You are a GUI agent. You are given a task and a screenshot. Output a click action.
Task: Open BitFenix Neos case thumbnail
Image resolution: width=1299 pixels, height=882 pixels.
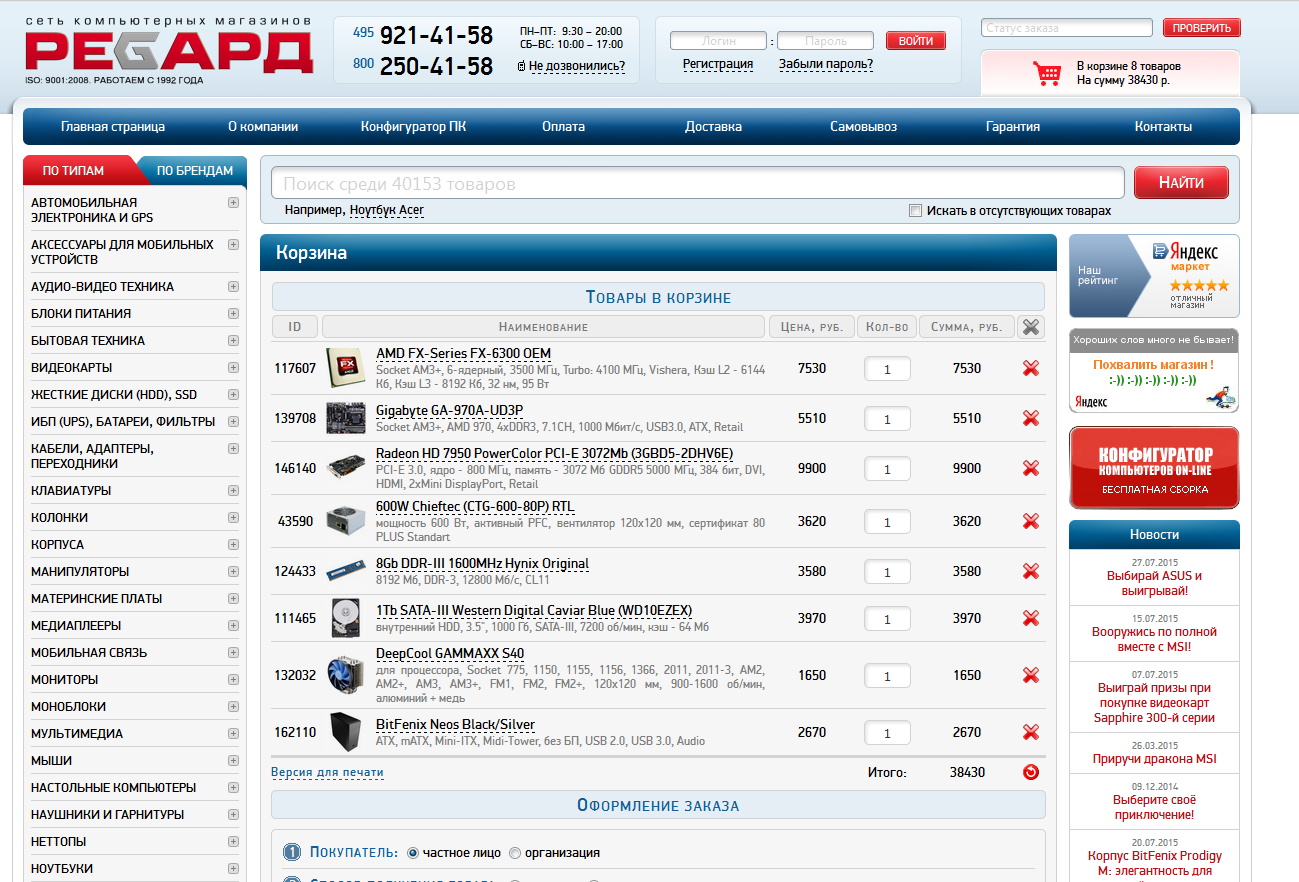pyautogui.click(x=346, y=732)
